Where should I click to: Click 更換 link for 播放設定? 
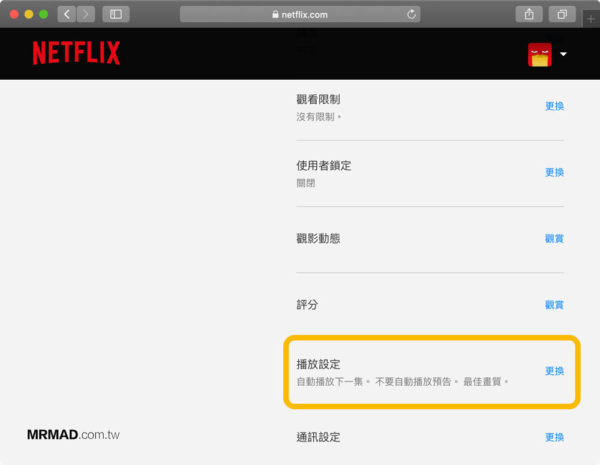[554, 371]
